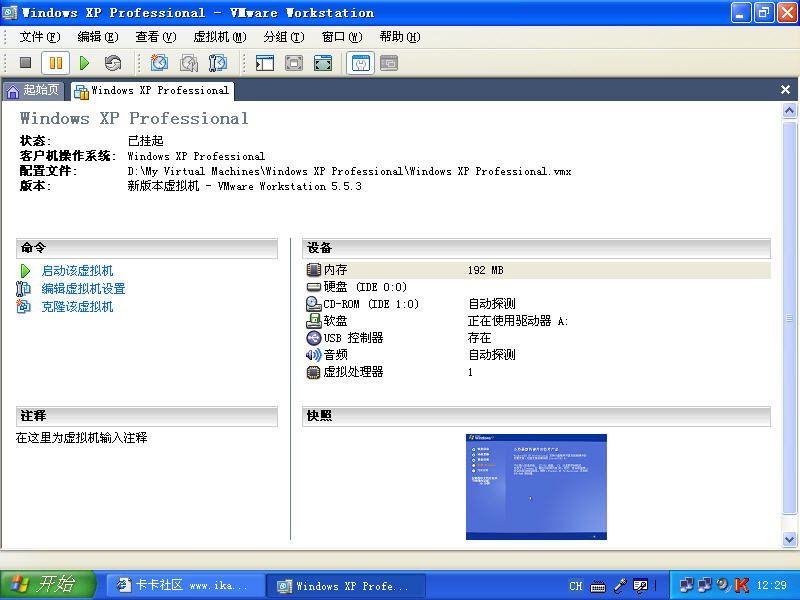Click the red K tray icon
800x600 pixels.
(742, 585)
